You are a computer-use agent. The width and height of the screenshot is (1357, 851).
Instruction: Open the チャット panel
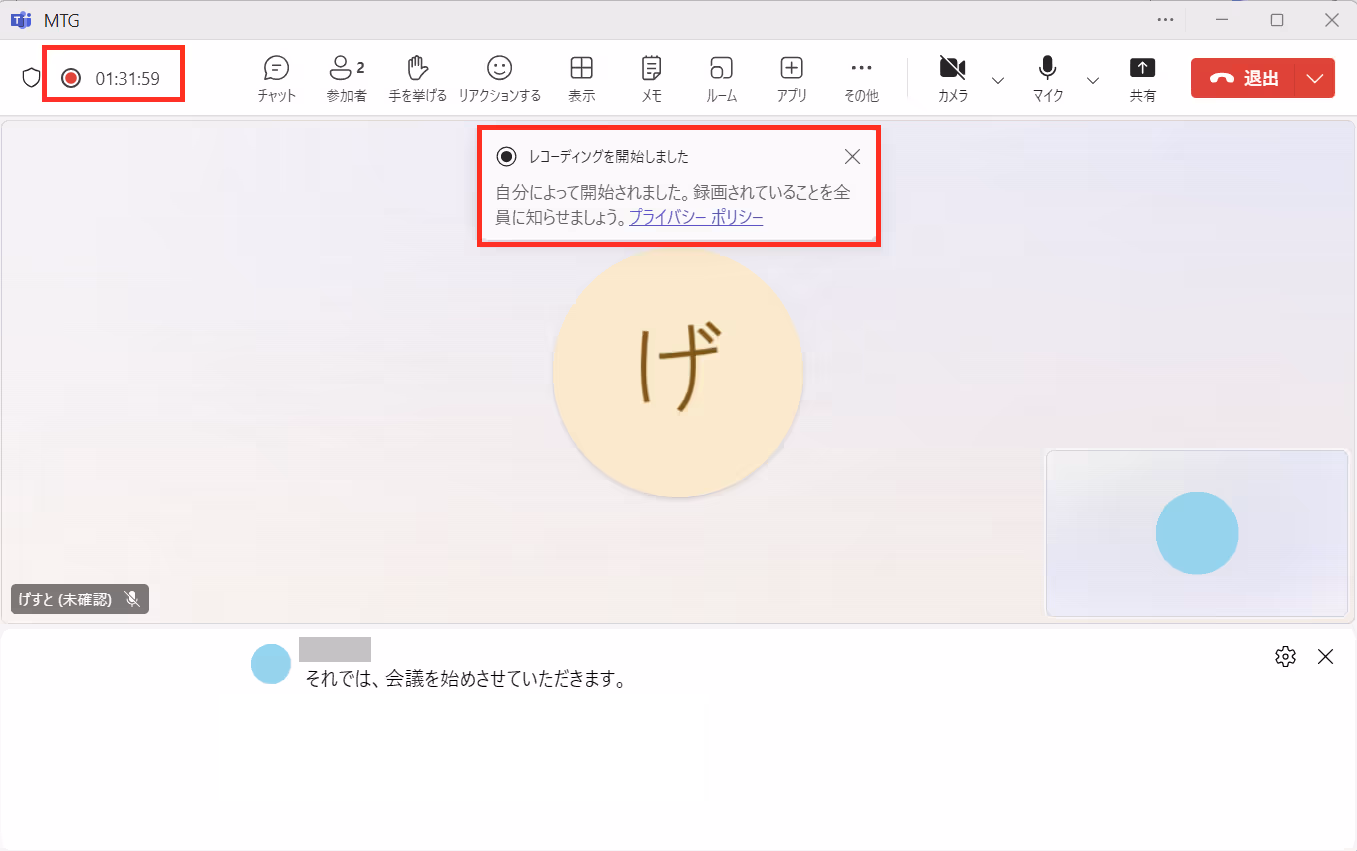[276, 79]
